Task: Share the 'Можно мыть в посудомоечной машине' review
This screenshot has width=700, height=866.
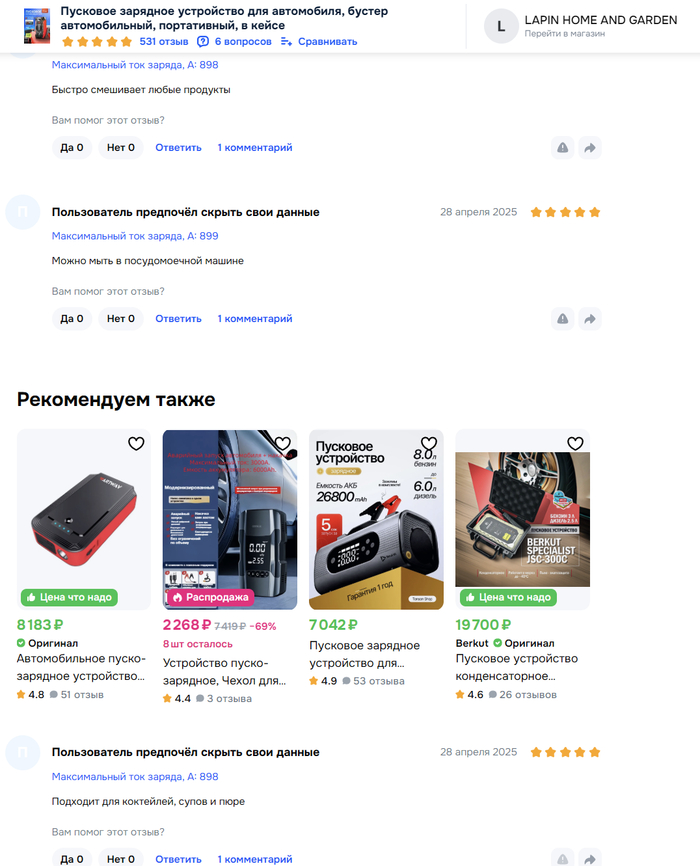Action: tap(590, 319)
